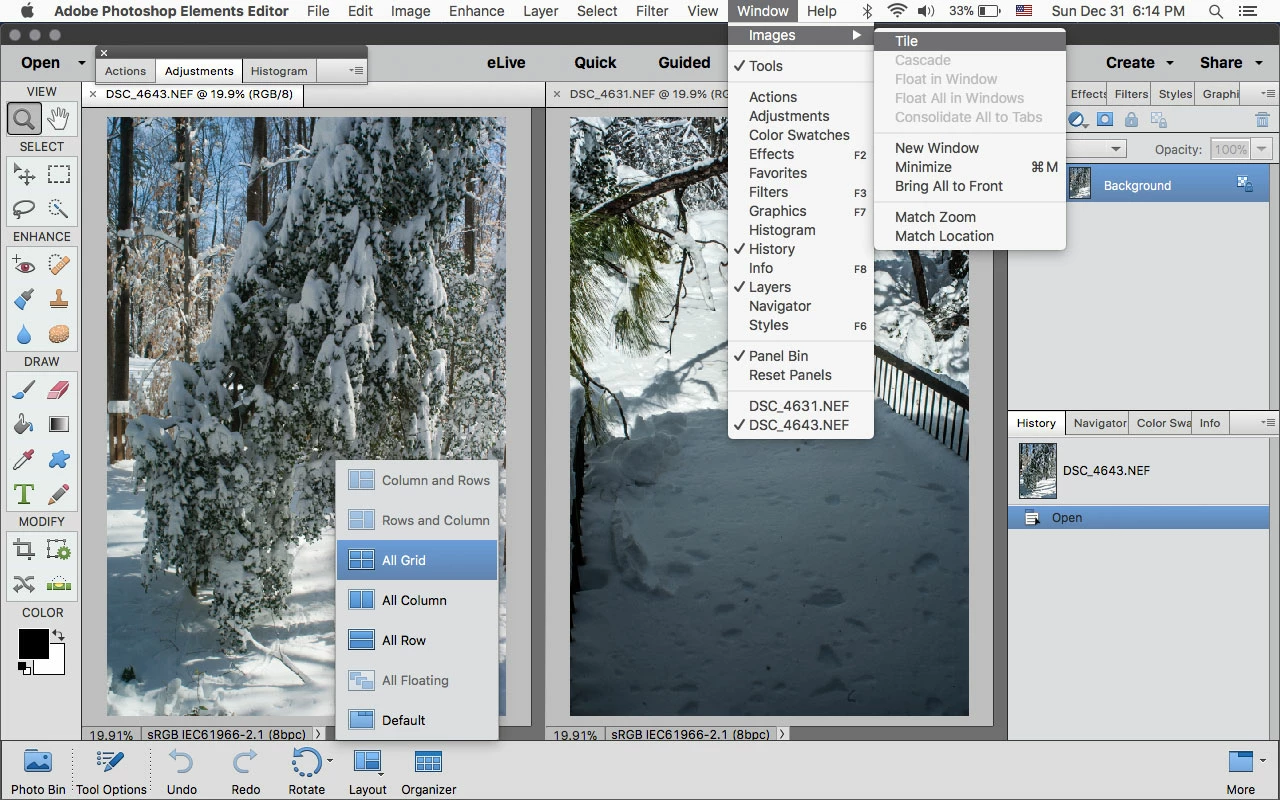Image resolution: width=1280 pixels, height=800 pixels.
Task: Select the Rectangular Marquee tool
Action: tap(59, 175)
